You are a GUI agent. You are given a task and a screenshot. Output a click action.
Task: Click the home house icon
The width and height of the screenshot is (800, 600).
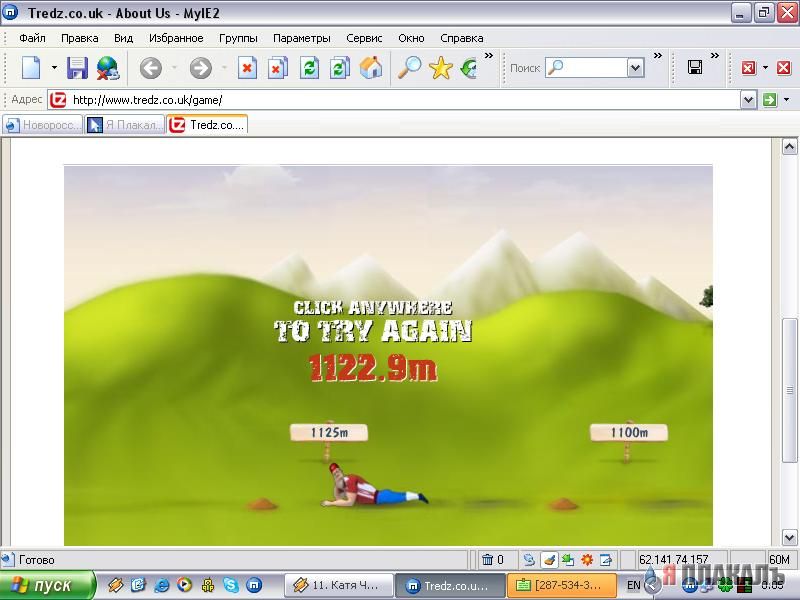[x=371, y=68]
